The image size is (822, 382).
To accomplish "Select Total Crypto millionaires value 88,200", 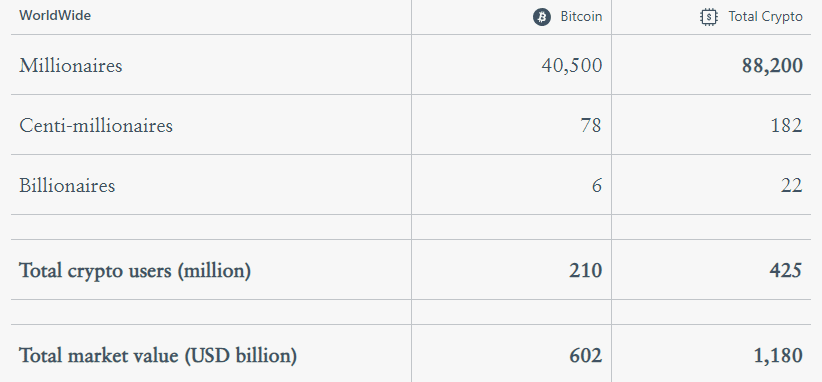I will (x=772, y=66).
